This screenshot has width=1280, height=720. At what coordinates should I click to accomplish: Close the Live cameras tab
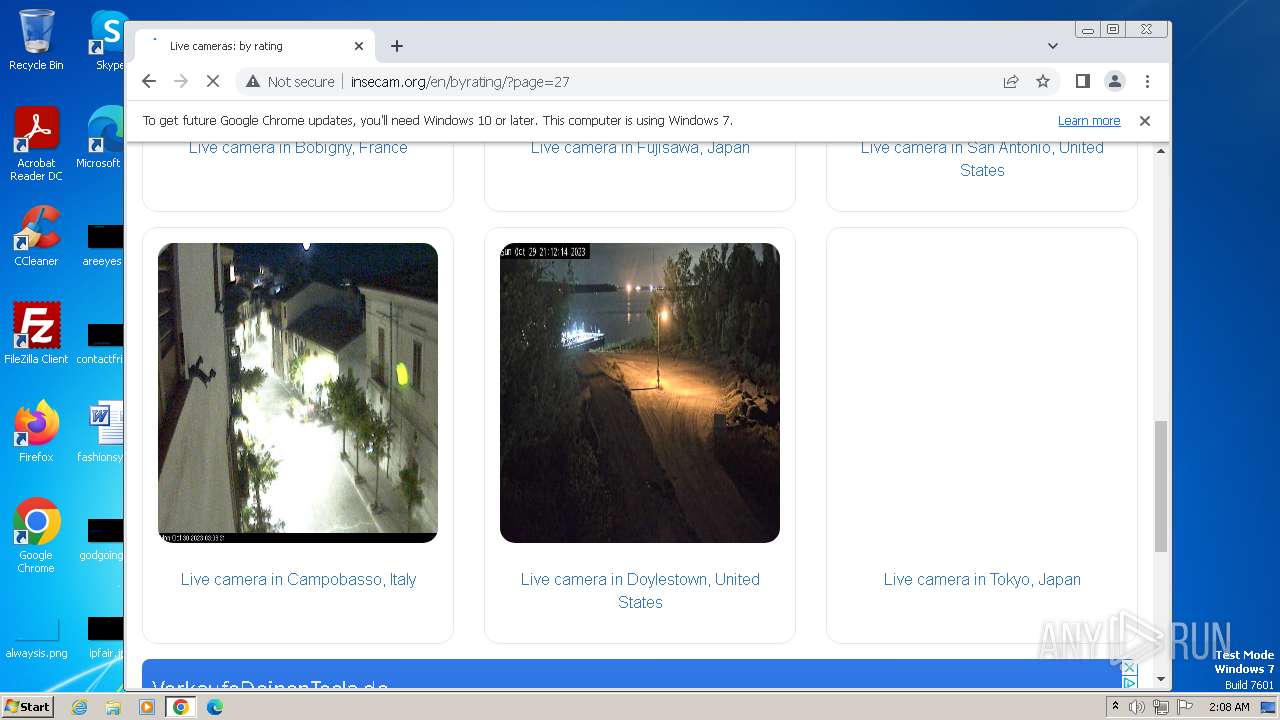coord(359,46)
